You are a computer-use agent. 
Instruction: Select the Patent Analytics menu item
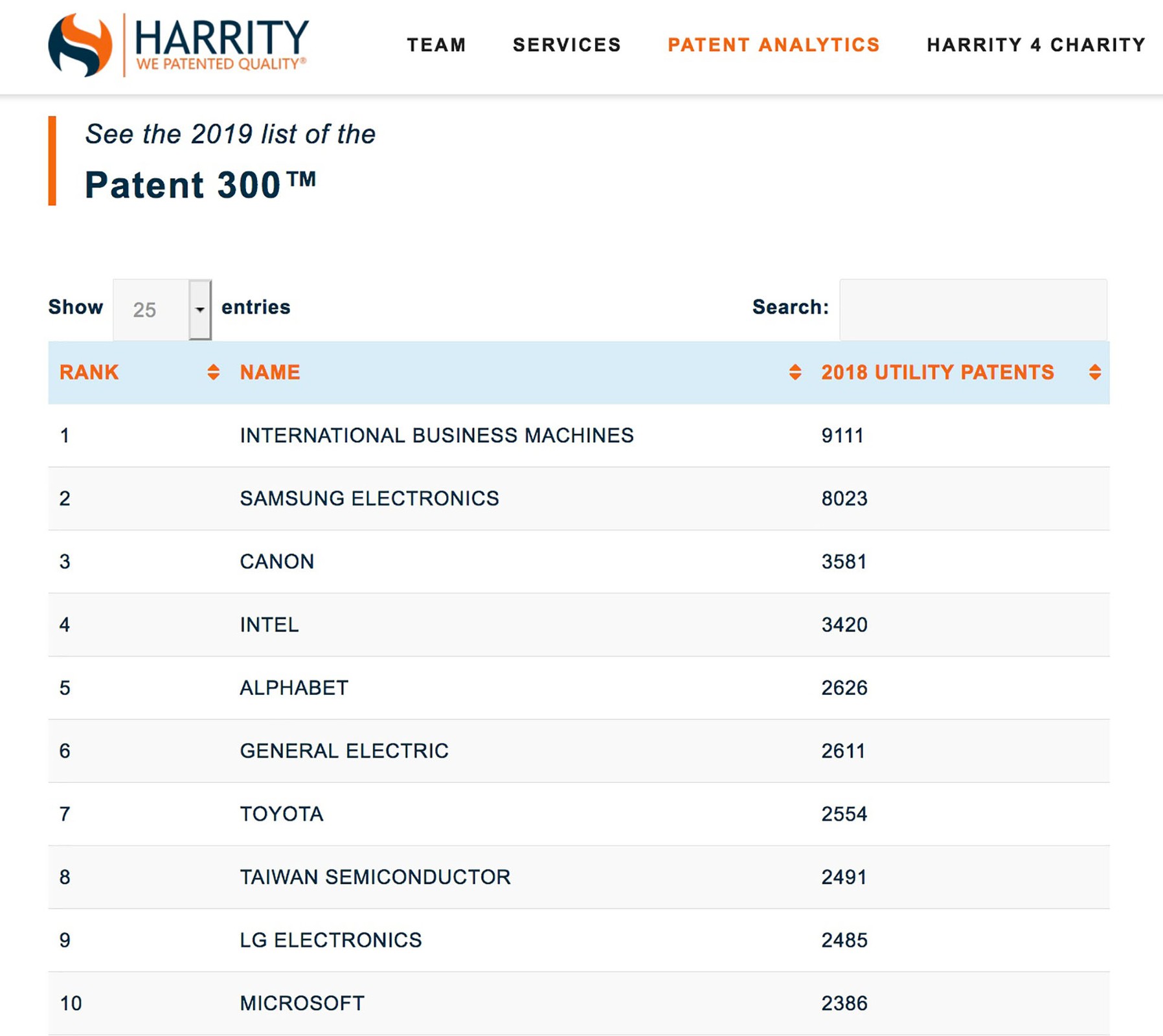(x=774, y=45)
